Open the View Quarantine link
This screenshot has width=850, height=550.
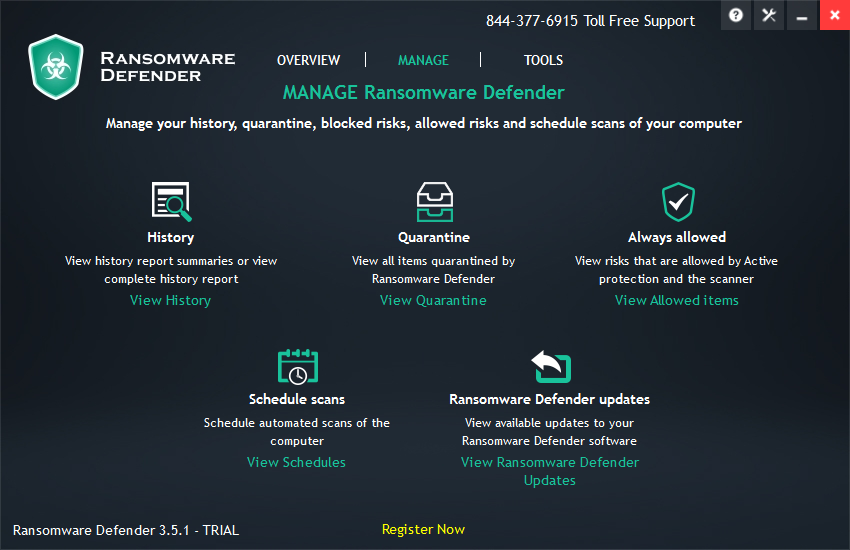[433, 300]
